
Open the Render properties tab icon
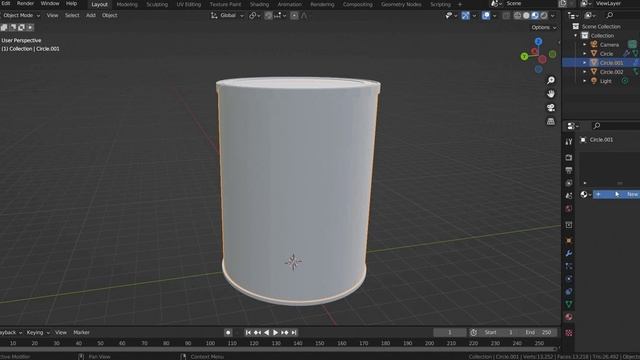[x=569, y=158]
